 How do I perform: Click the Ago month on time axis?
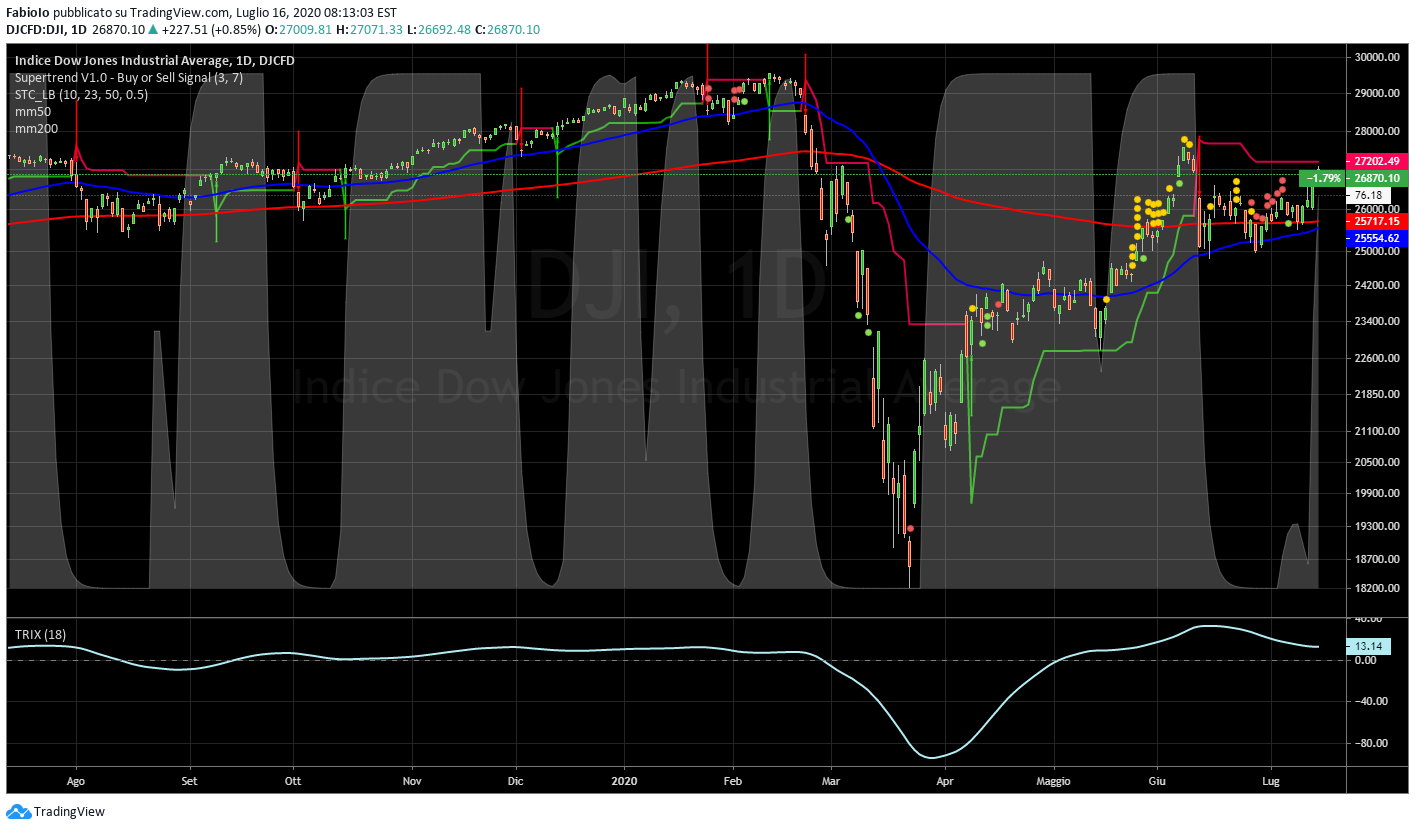(77, 780)
